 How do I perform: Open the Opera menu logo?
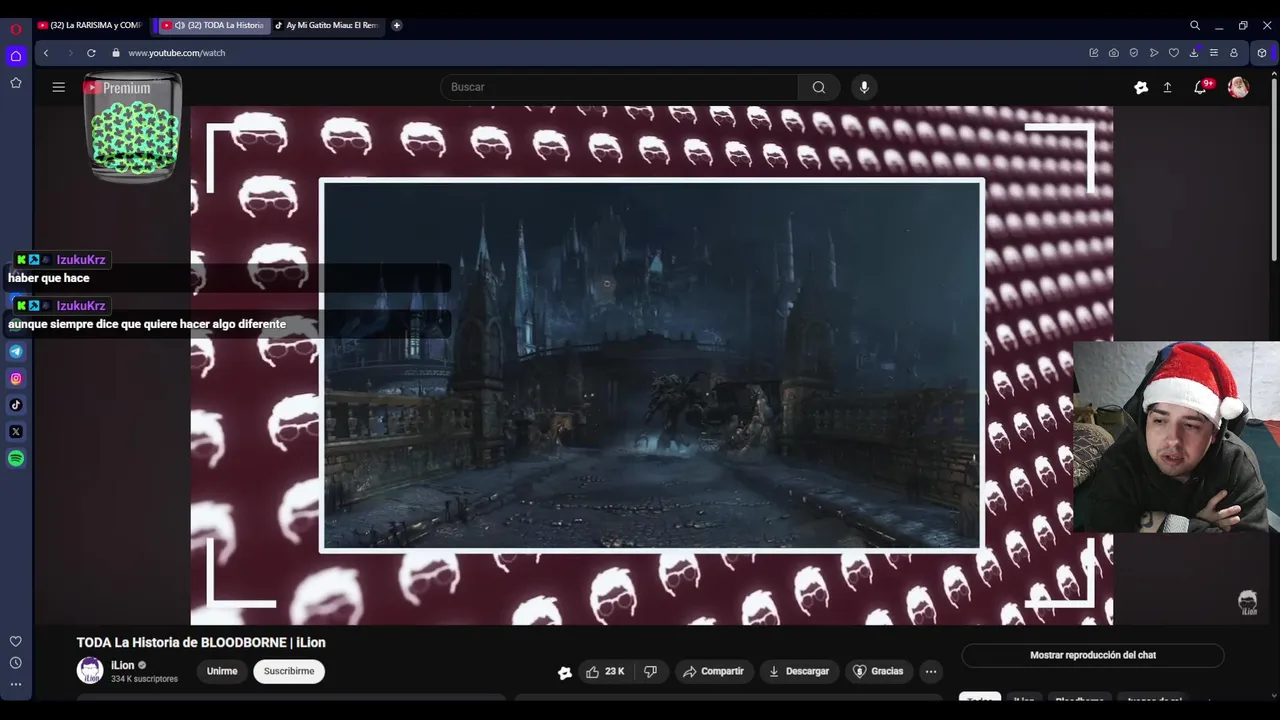click(16, 29)
